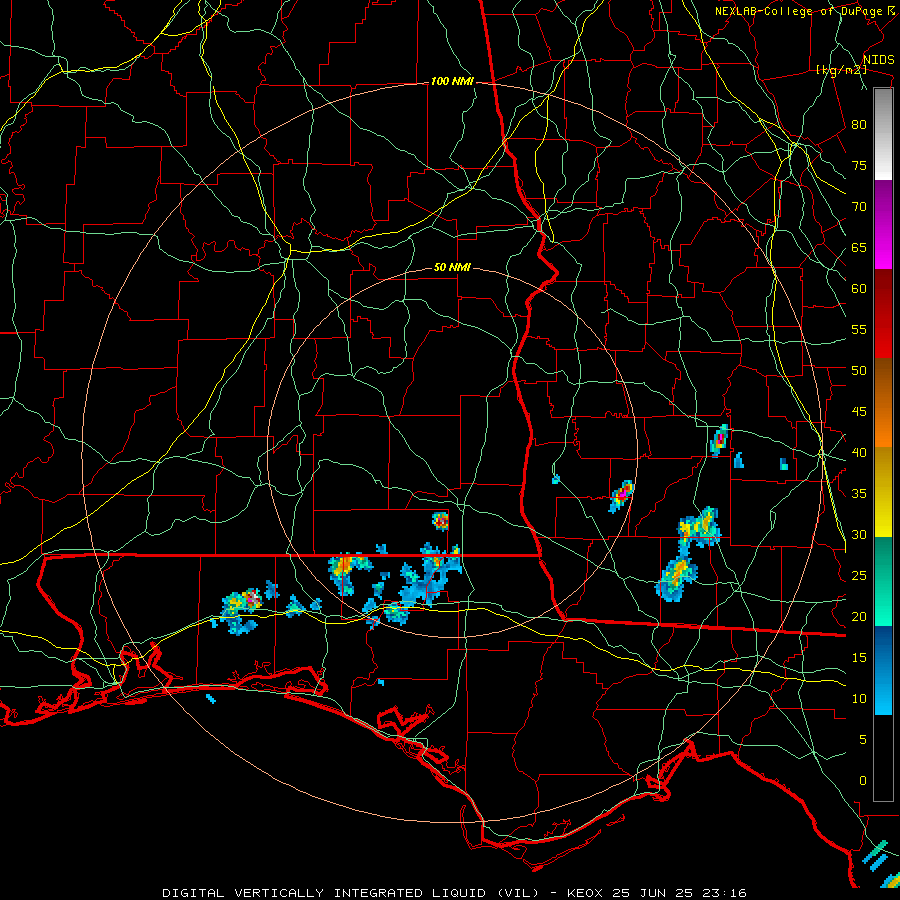Click scale value 15 on the legend
Viewport: 900px width, 900px height.
point(859,658)
